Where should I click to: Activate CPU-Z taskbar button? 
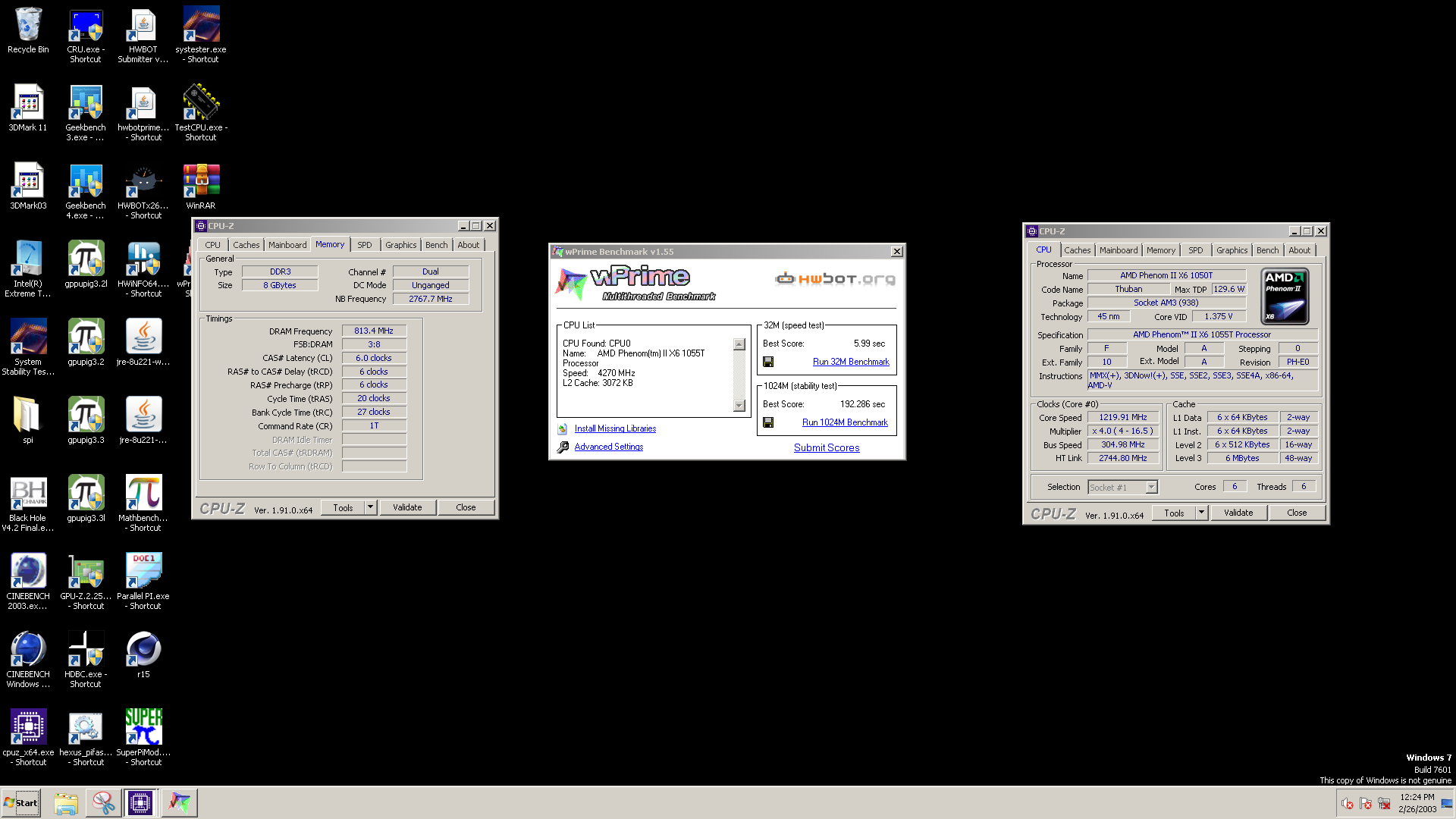pos(140,802)
